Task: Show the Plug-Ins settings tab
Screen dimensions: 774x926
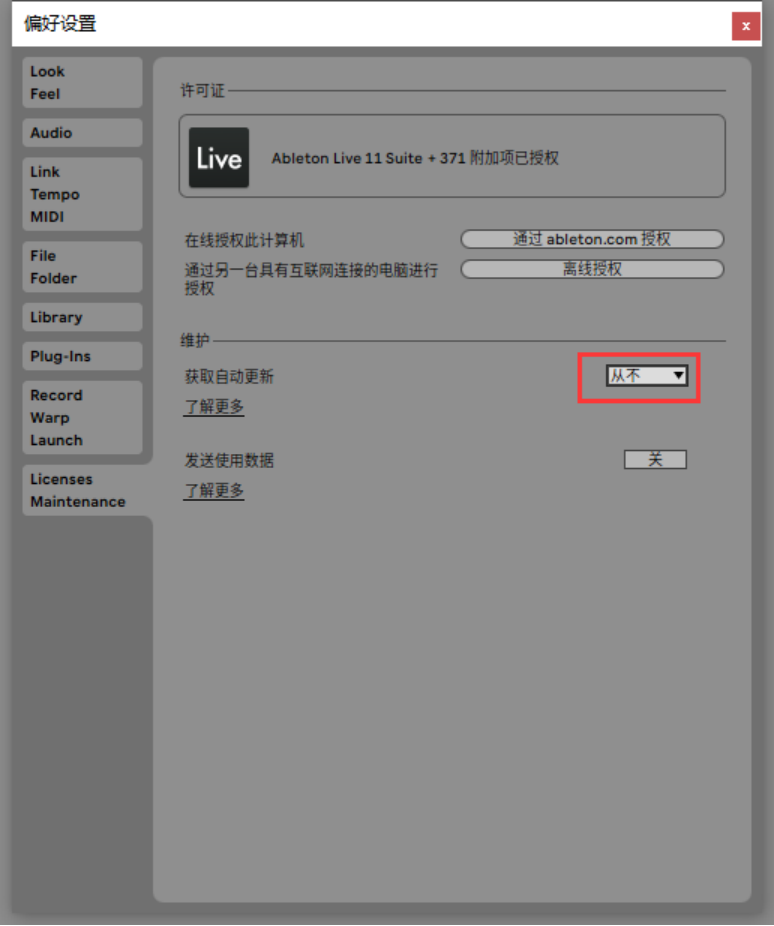Action: click(82, 356)
